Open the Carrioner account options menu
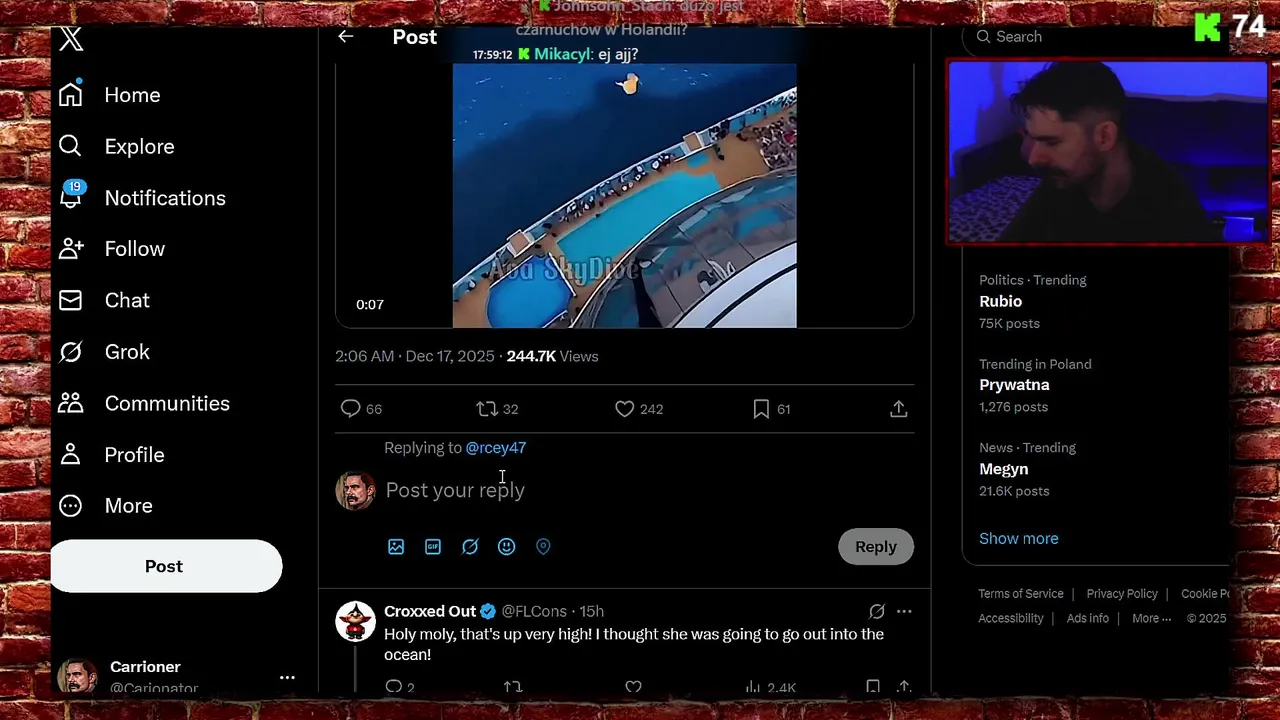Viewport: 1280px width, 720px height. click(x=287, y=677)
